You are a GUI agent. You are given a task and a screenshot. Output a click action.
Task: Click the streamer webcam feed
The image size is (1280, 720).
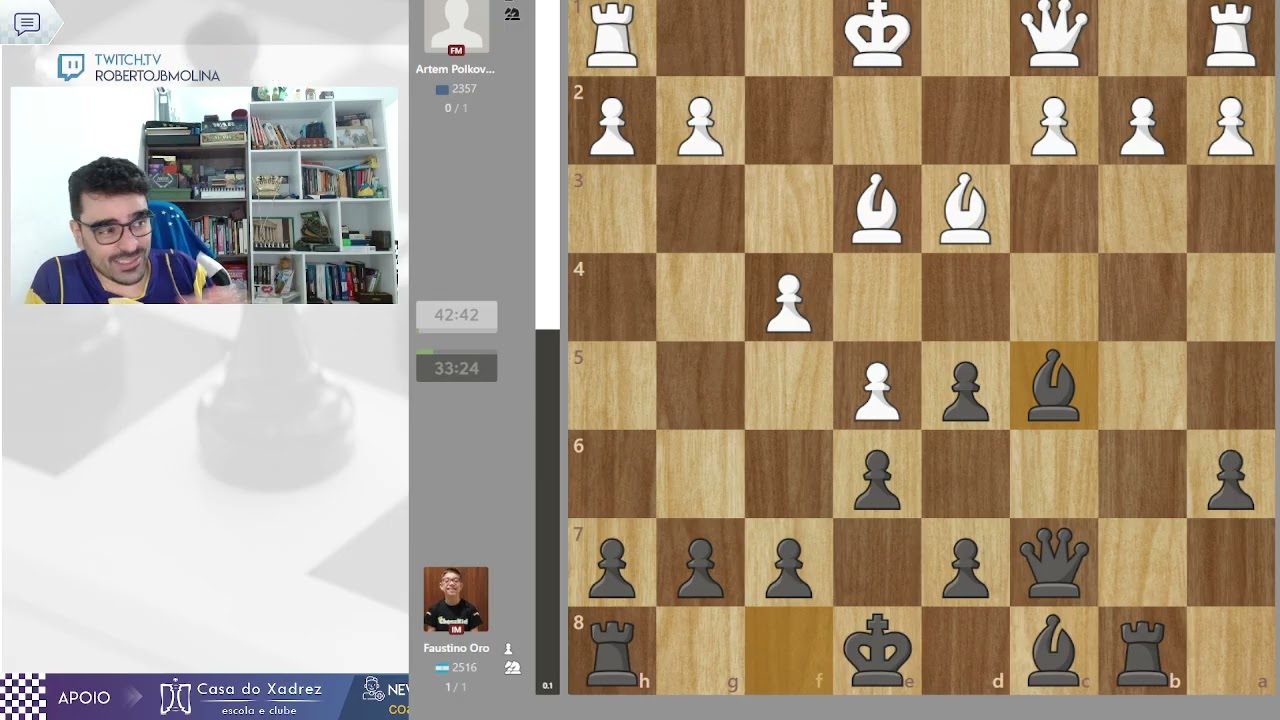[204, 195]
